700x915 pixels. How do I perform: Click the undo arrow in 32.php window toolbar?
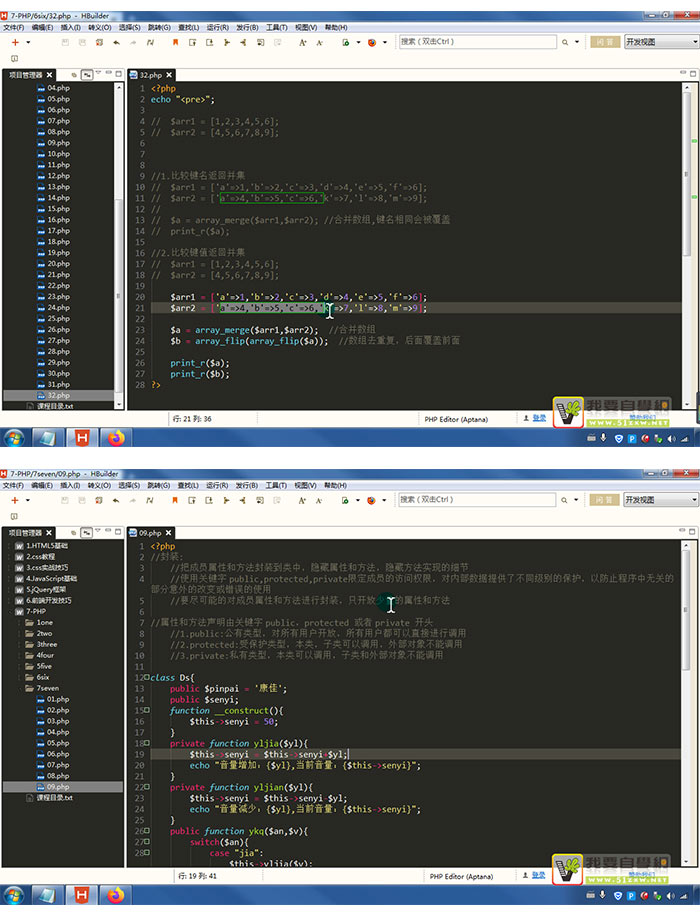tap(117, 42)
